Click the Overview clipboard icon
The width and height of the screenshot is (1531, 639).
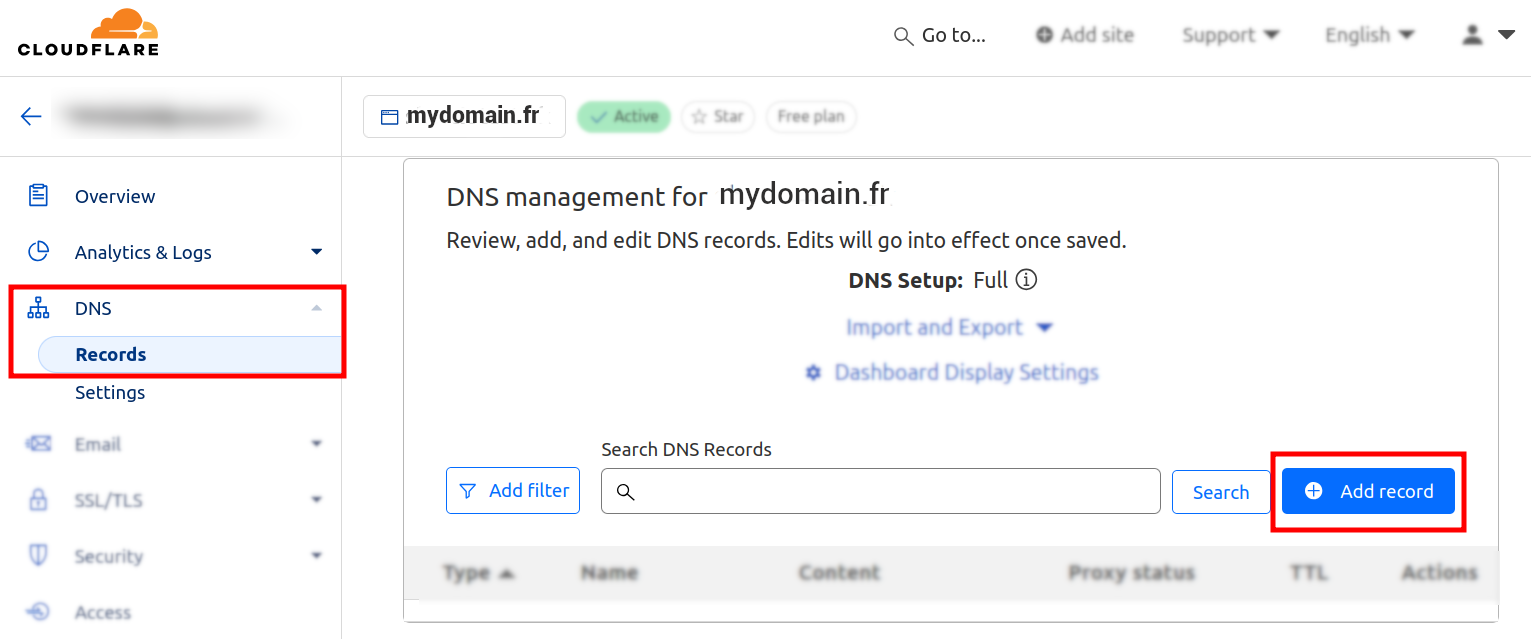(38, 196)
